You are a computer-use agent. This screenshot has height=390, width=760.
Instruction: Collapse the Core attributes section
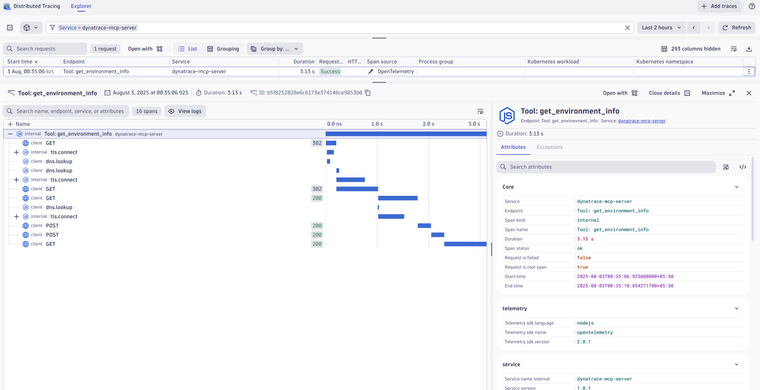pos(736,187)
